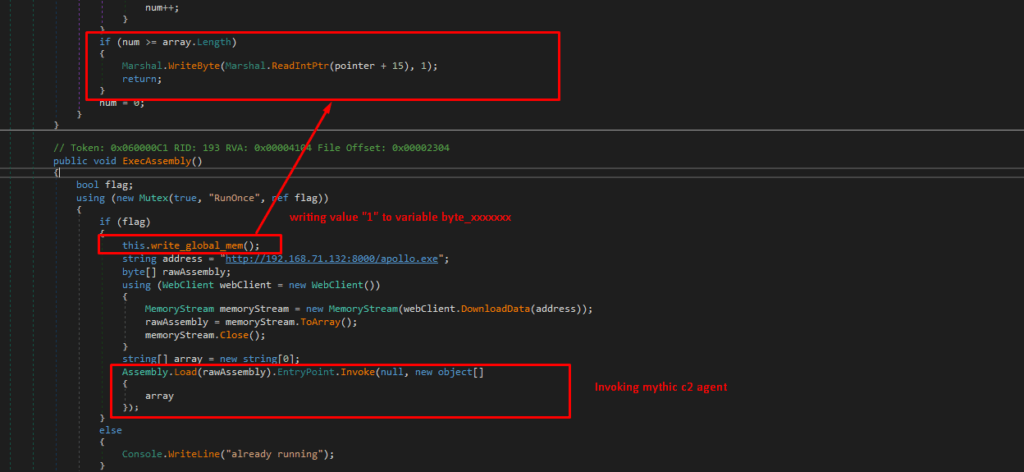1024x472 pixels.
Task: Click the 'else' keyword
Action: point(110,430)
